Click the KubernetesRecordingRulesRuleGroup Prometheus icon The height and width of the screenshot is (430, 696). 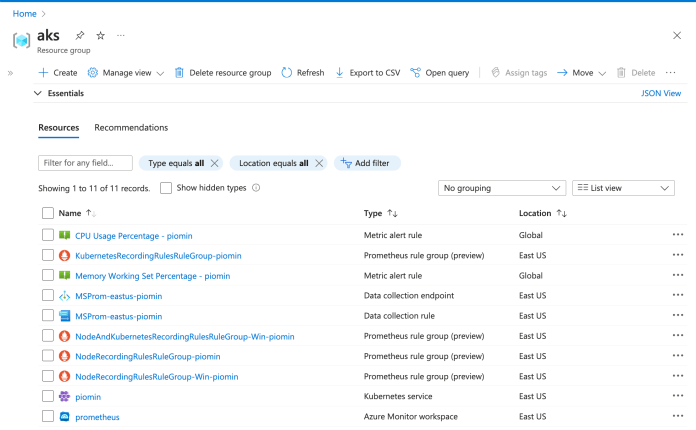(64, 256)
